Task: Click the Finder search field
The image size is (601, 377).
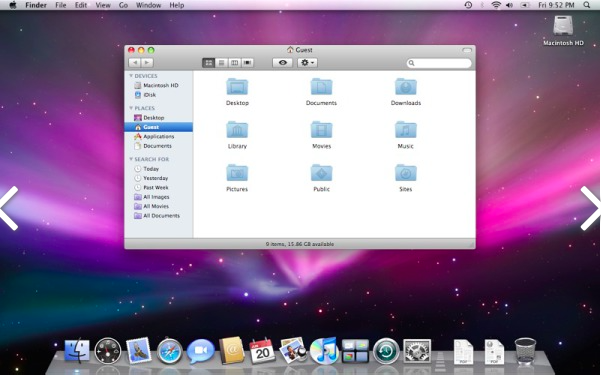Action: point(439,63)
